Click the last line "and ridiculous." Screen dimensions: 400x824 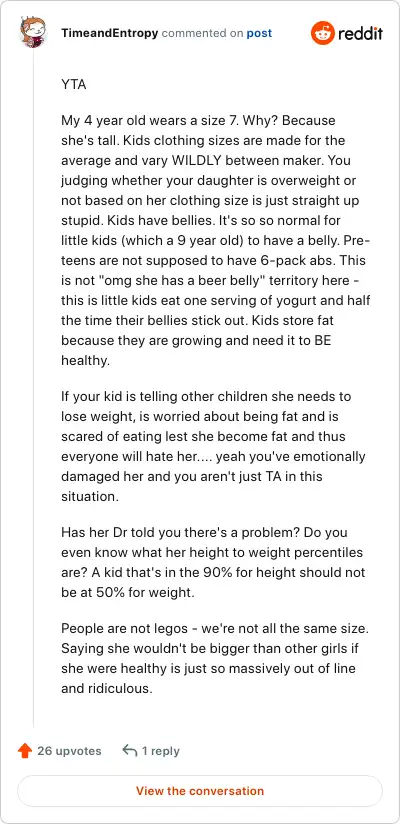pyautogui.click(x=107, y=688)
